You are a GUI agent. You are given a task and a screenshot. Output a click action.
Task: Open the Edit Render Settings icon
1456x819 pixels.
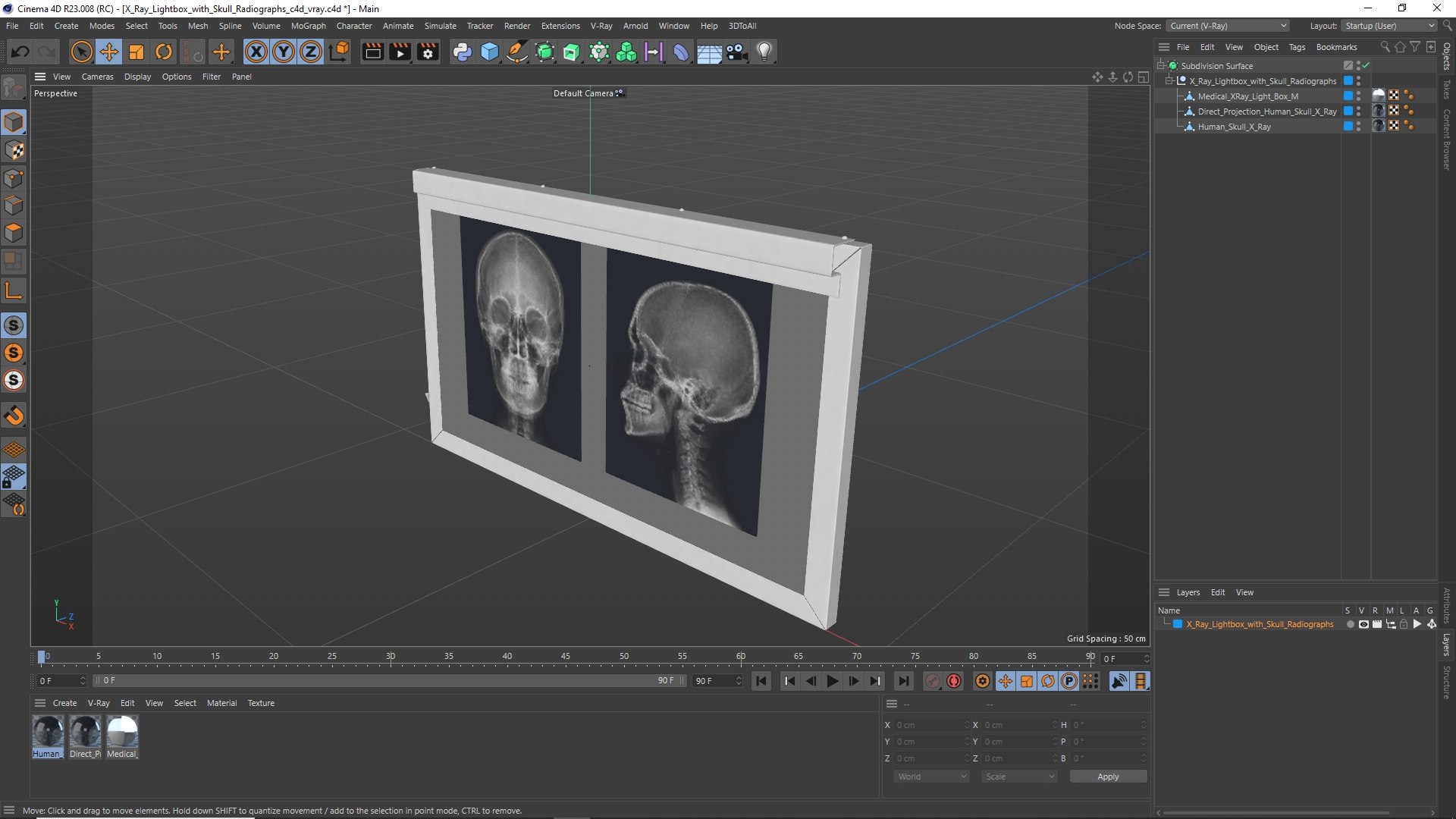(x=428, y=52)
